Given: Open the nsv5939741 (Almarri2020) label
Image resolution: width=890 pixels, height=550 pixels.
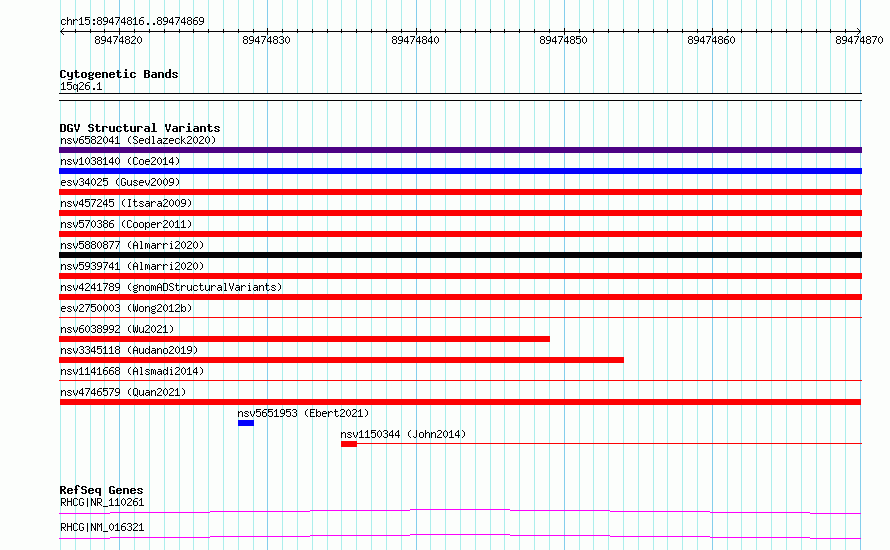Looking at the screenshot, I should [132, 266].
